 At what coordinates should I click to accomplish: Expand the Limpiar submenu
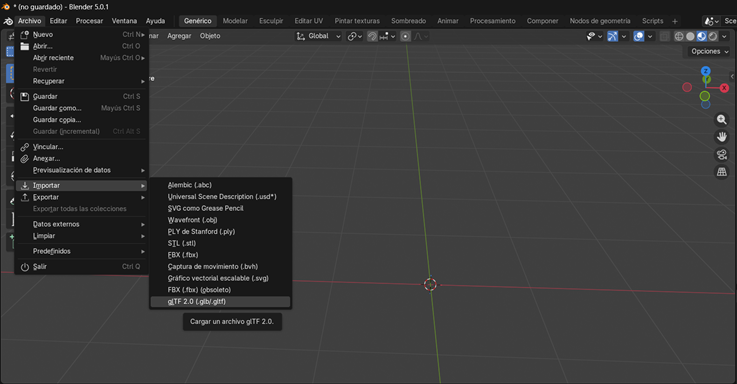click(x=82, y=236)
